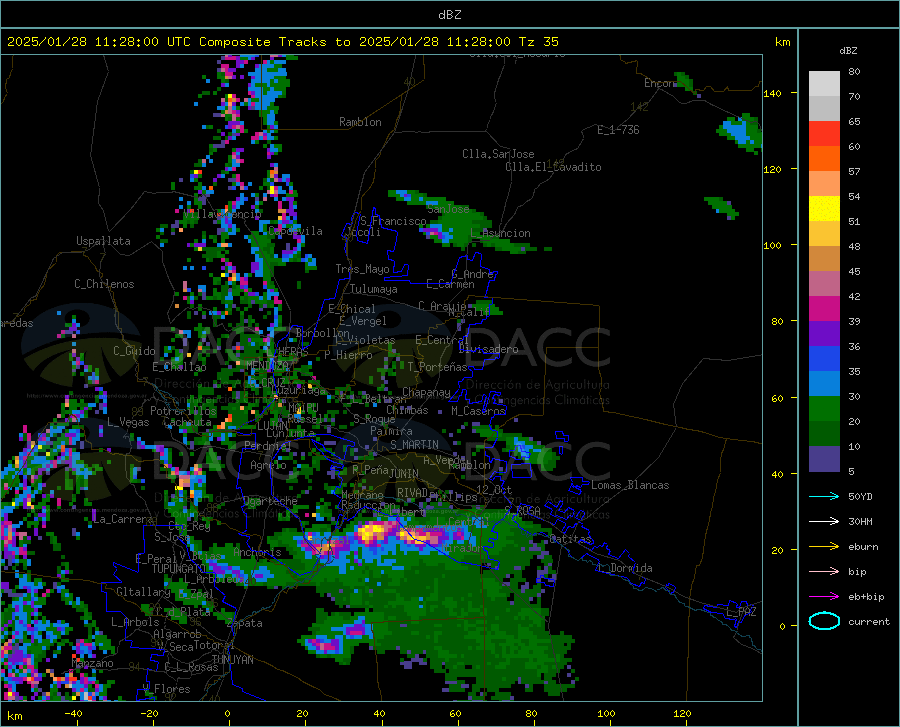Click the TUPUNGATO map label

(179, 569)
